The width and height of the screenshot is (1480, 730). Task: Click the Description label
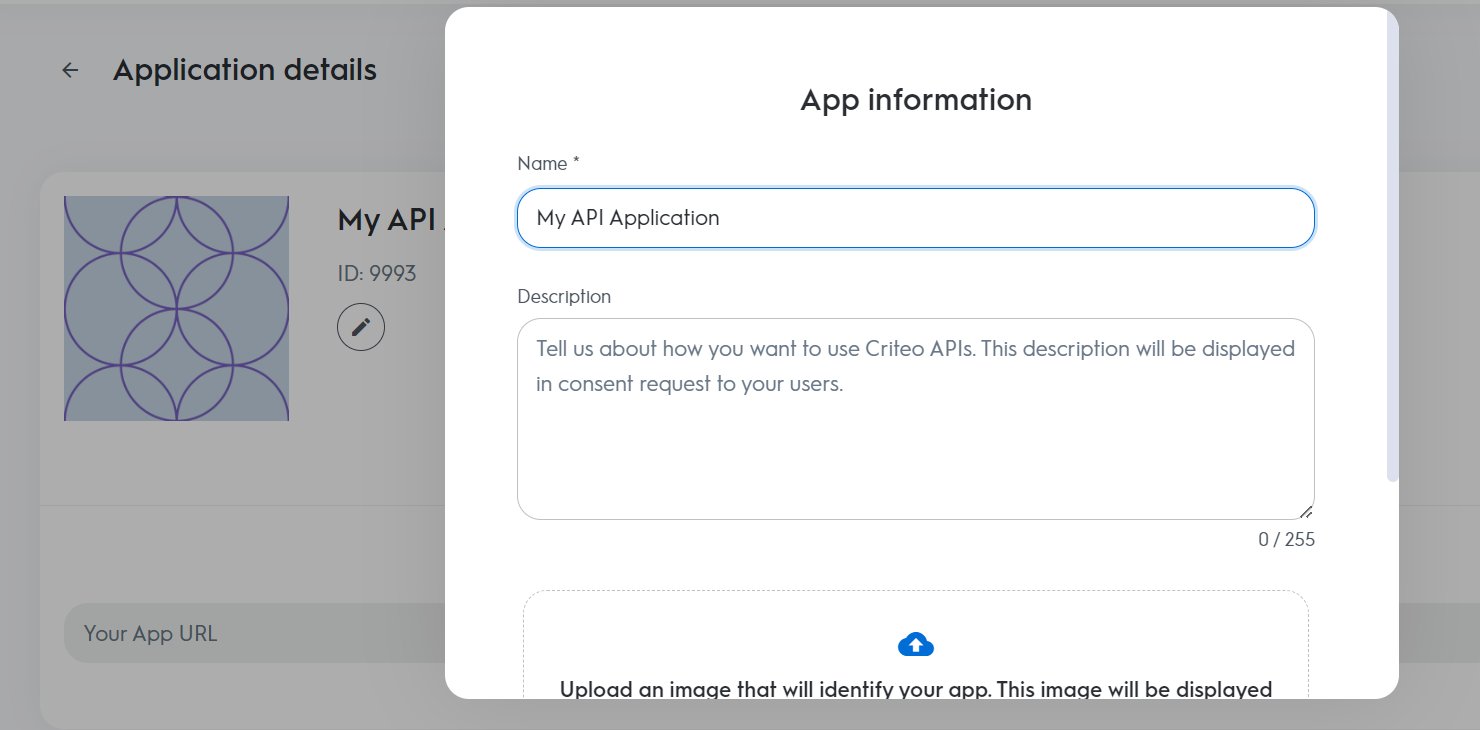[564, 296]
